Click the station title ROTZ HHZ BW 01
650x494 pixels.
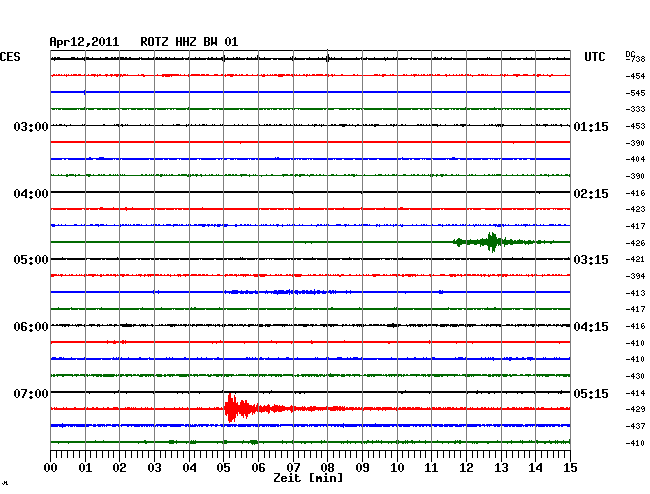pyautogui.click(x=189, y=42)
